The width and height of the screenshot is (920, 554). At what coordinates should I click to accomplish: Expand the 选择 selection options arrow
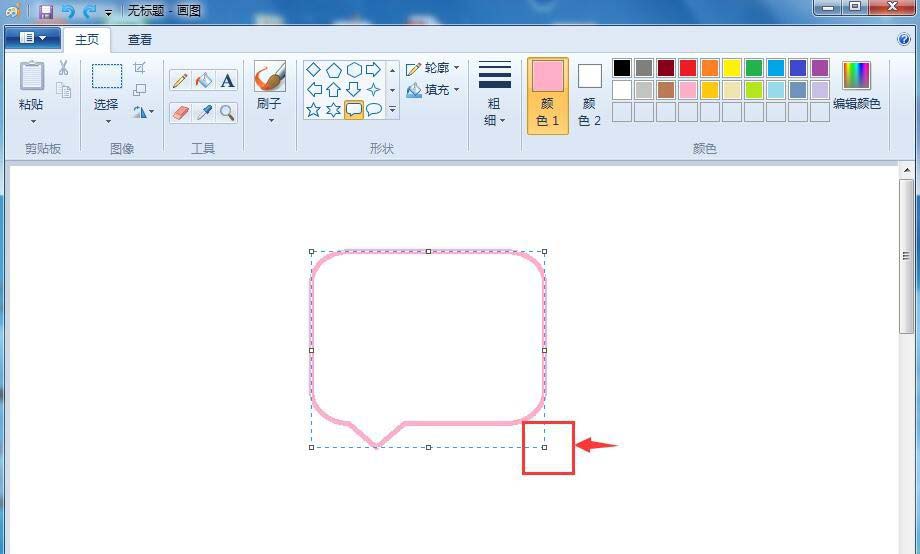(x=109, y=121)
